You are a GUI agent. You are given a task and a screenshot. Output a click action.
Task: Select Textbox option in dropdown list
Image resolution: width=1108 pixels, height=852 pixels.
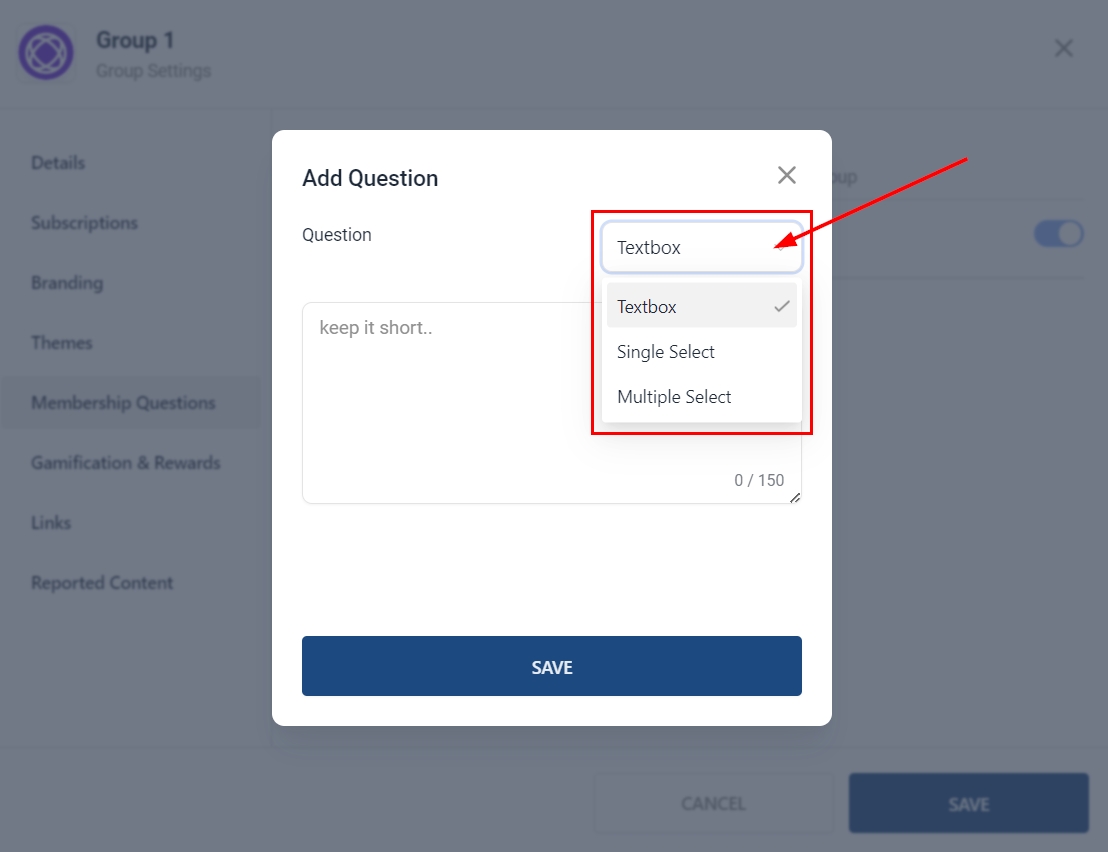(x=701, y=307)
